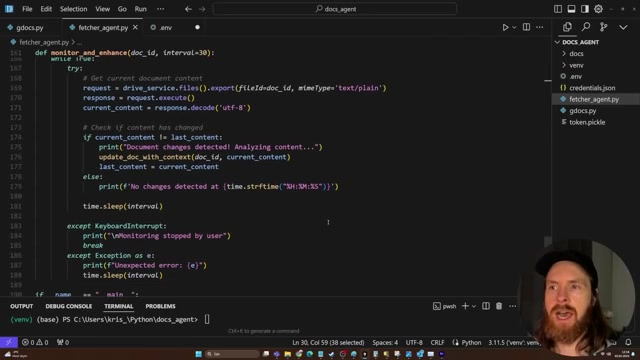Viewport: 640px width, 360px height.
Task: Toggle the secondary sidebar layout icon
Action: (x=585, y=9)
